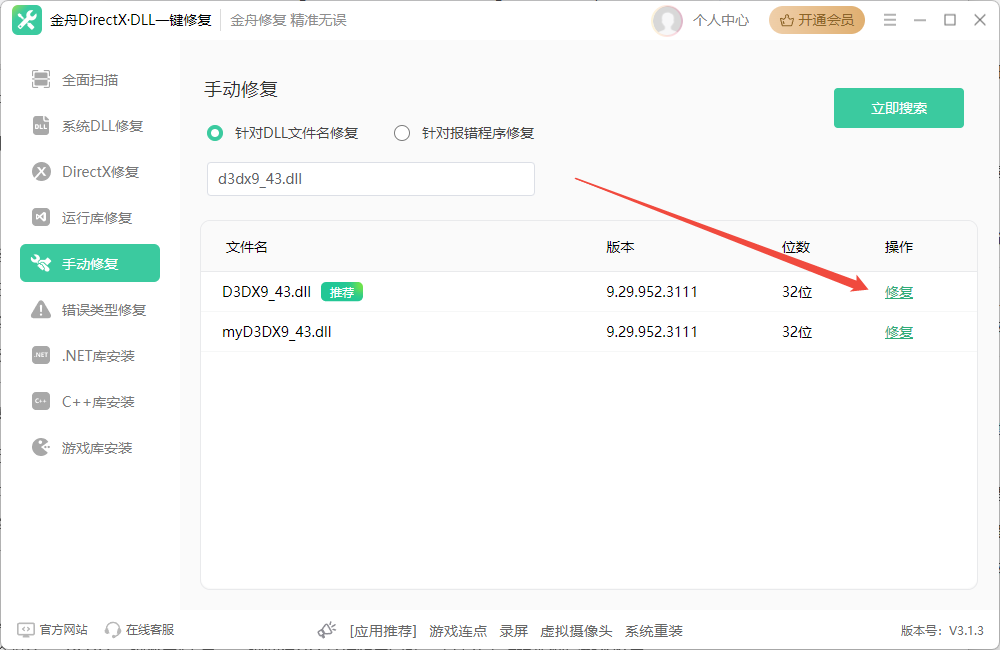Screen dimensions: 1000x650
Task: Click version number V3.1.3 text
Action: point(966,631)
